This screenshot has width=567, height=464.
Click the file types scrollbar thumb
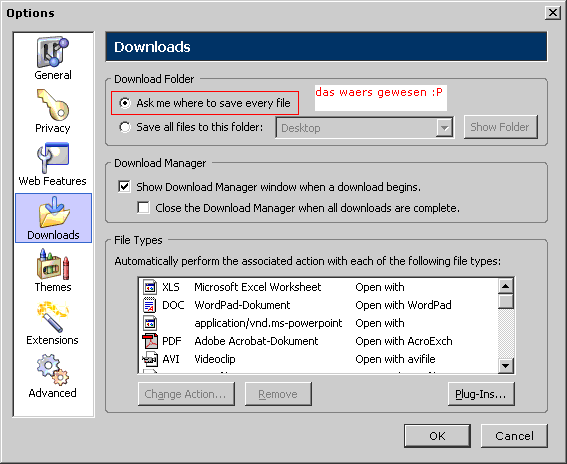click(506, 301)
